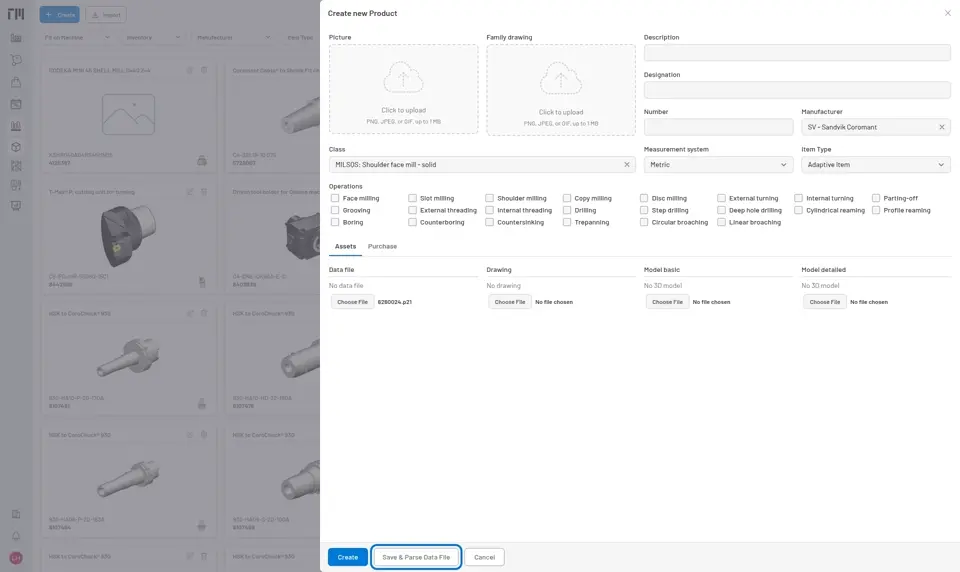Choose File for Model basic
This screenshot has width=960, height=572.
(667, 302)
